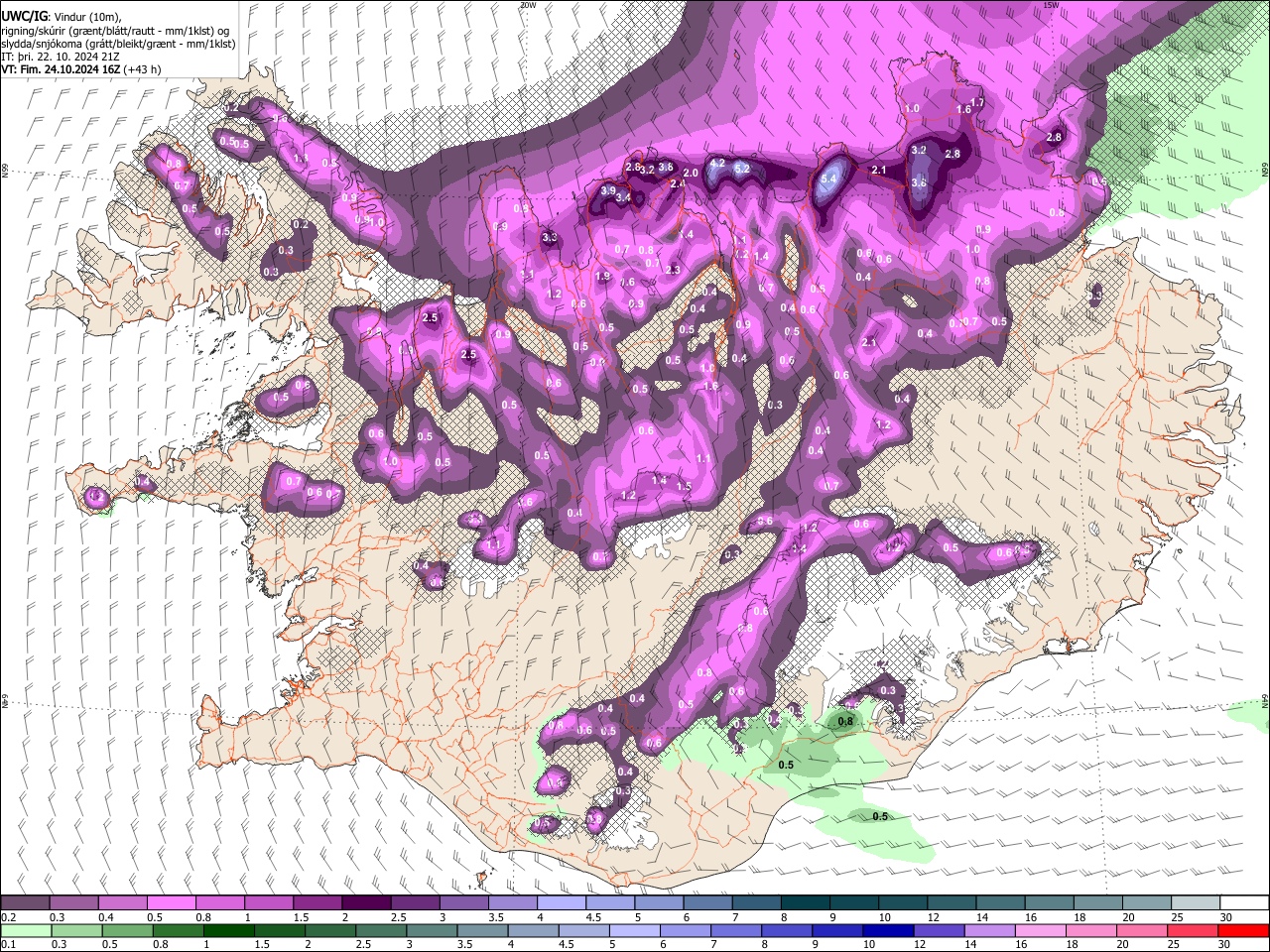Select the pale pink 16 rain legend swatch
1270x952 pixels.
[1041, 930]
